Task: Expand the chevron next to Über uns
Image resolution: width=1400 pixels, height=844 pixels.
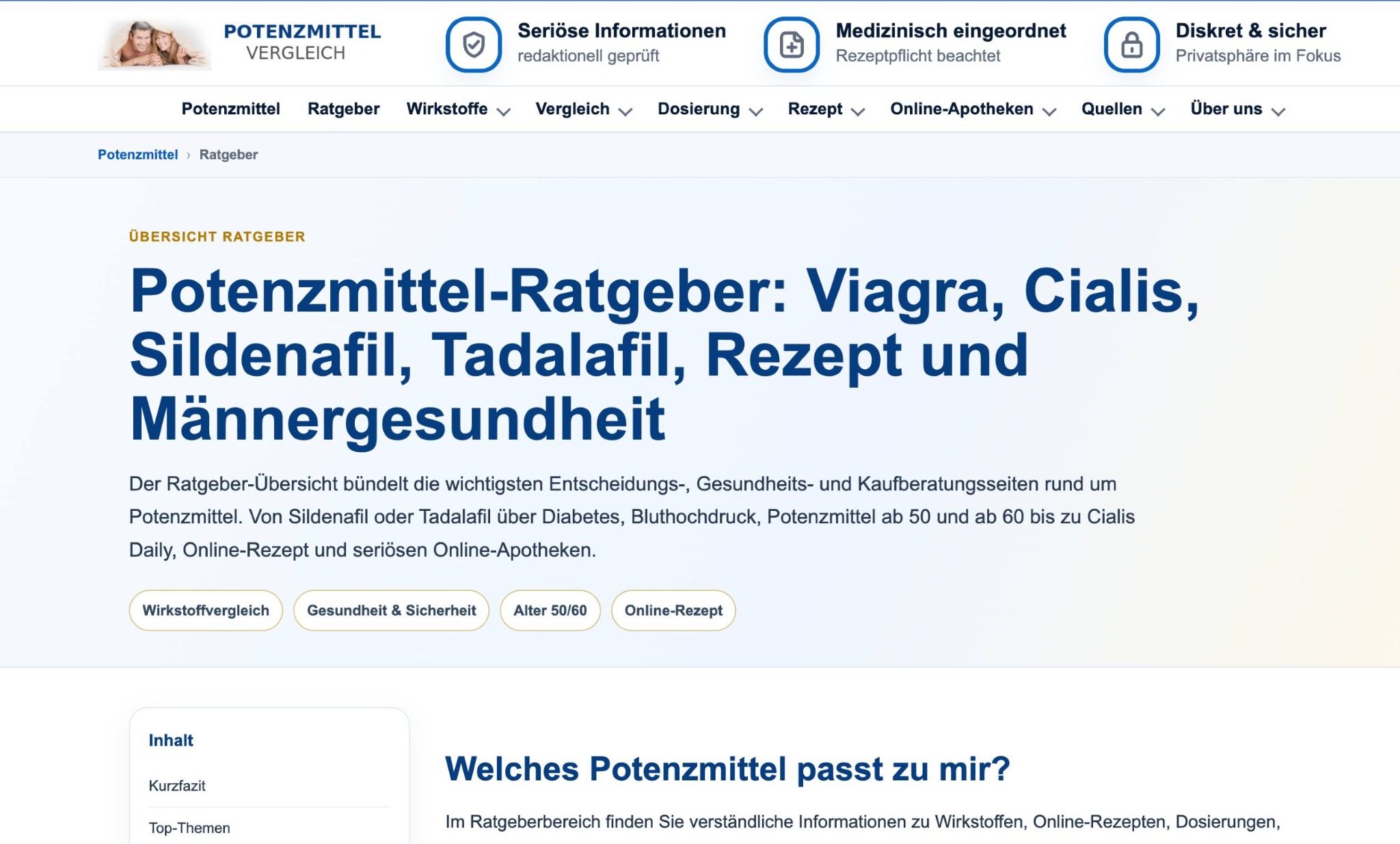Action: pos(1278,112)
